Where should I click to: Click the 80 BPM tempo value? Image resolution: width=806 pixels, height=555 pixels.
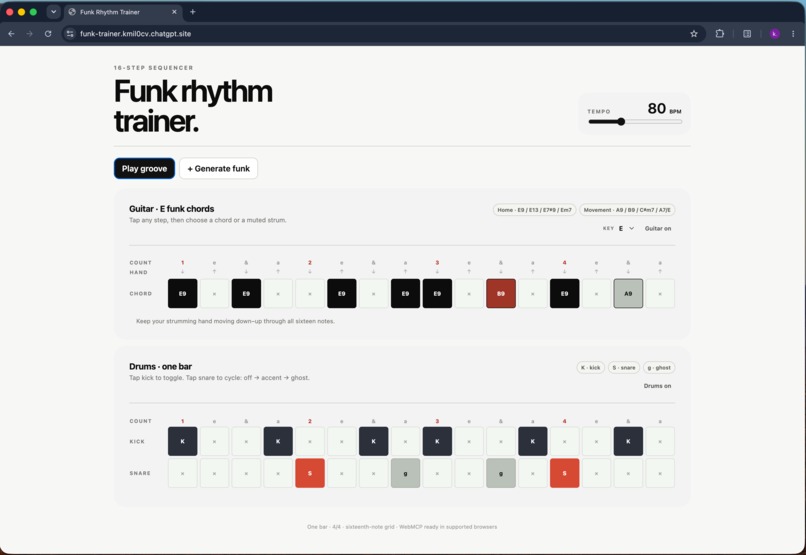tap(664, 108)
